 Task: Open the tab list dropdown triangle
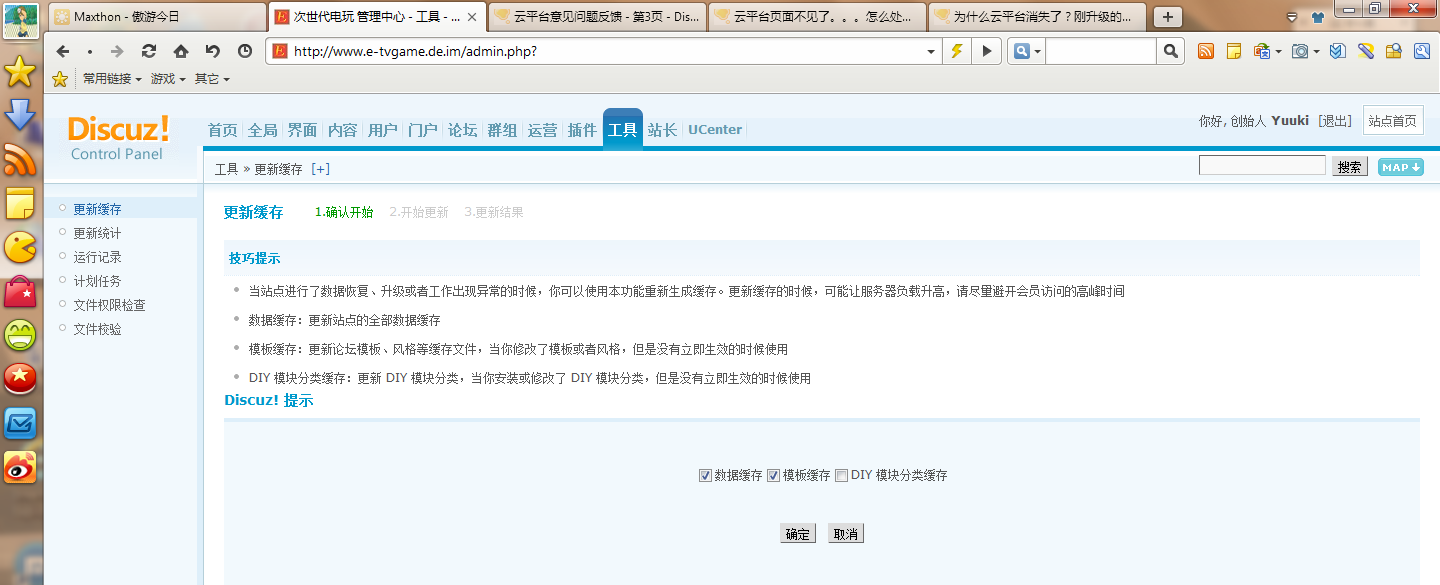tap(1292, 18)
